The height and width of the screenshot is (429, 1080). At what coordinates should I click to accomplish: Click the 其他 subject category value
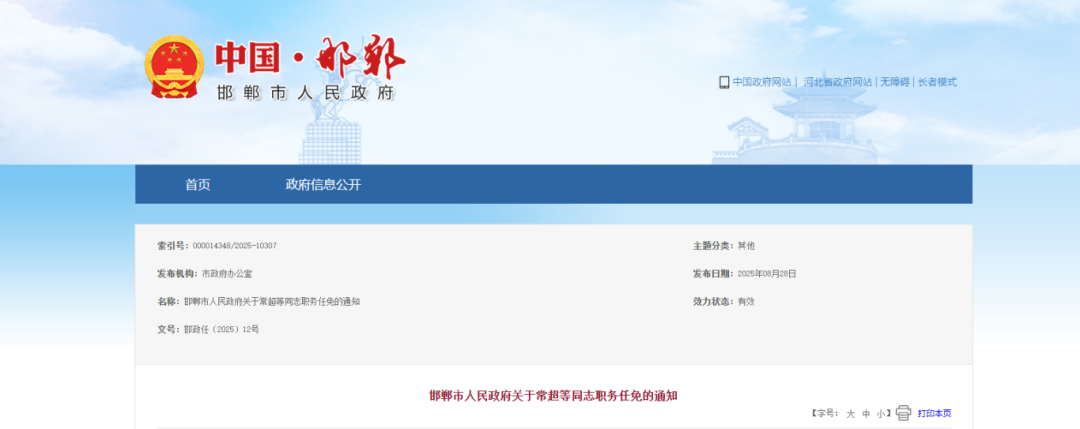(746, 246)
